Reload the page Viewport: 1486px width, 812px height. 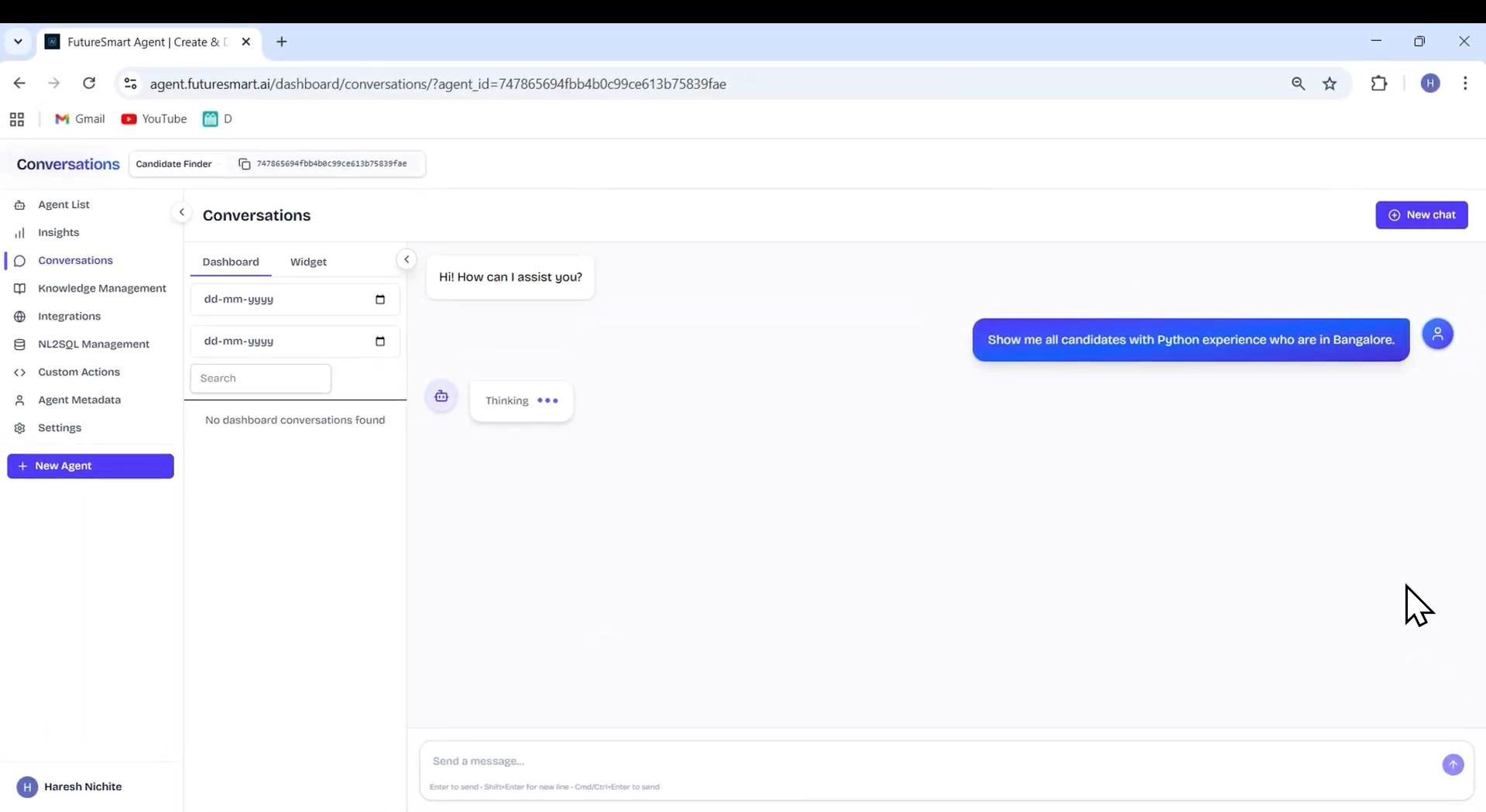click(89, 84)
